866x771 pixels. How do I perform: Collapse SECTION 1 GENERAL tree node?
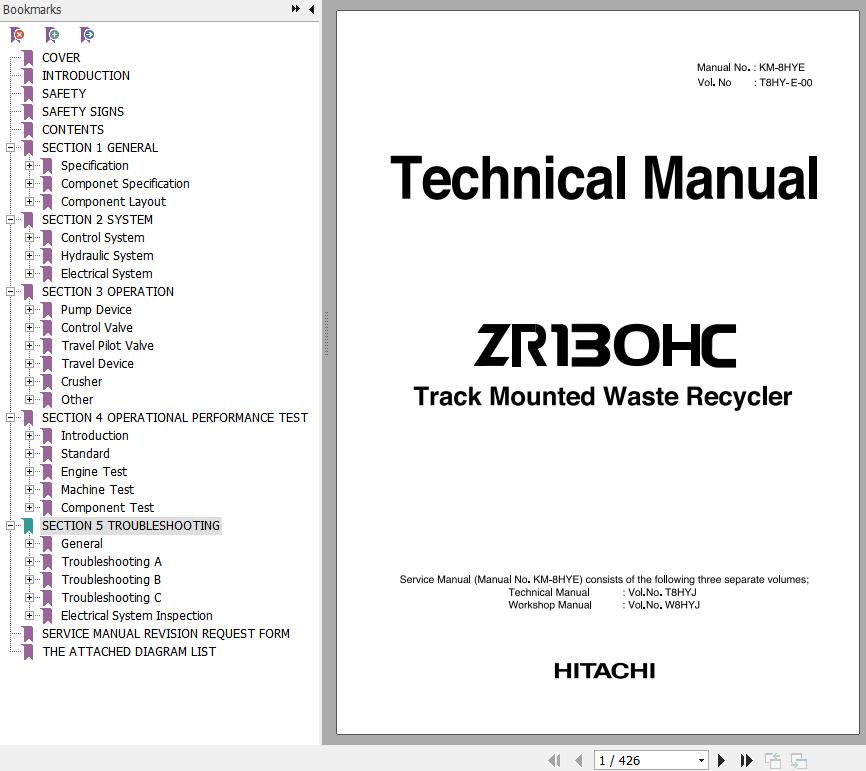10,147
